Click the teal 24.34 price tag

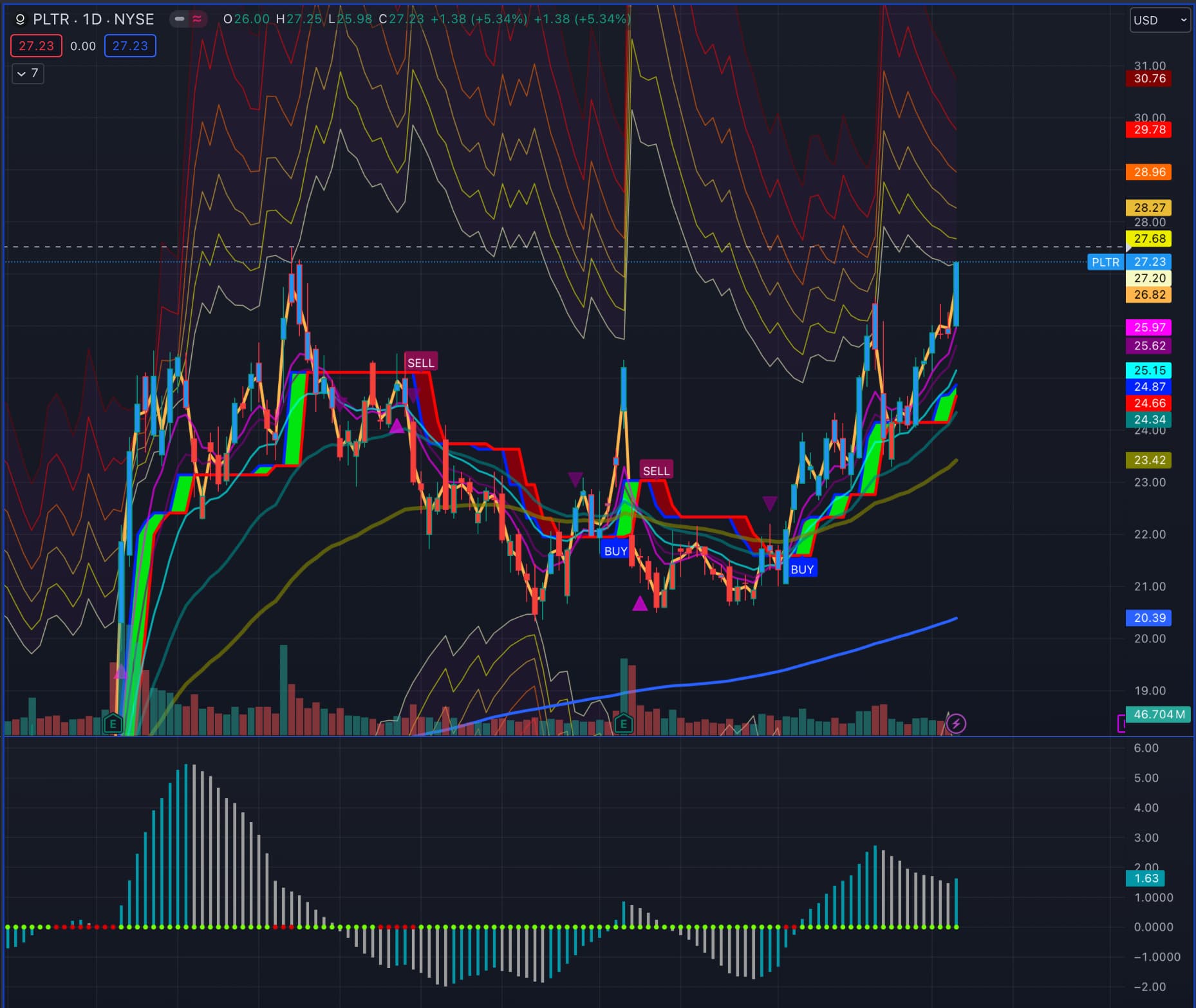pyautogui.click(x=1150, y=420)
